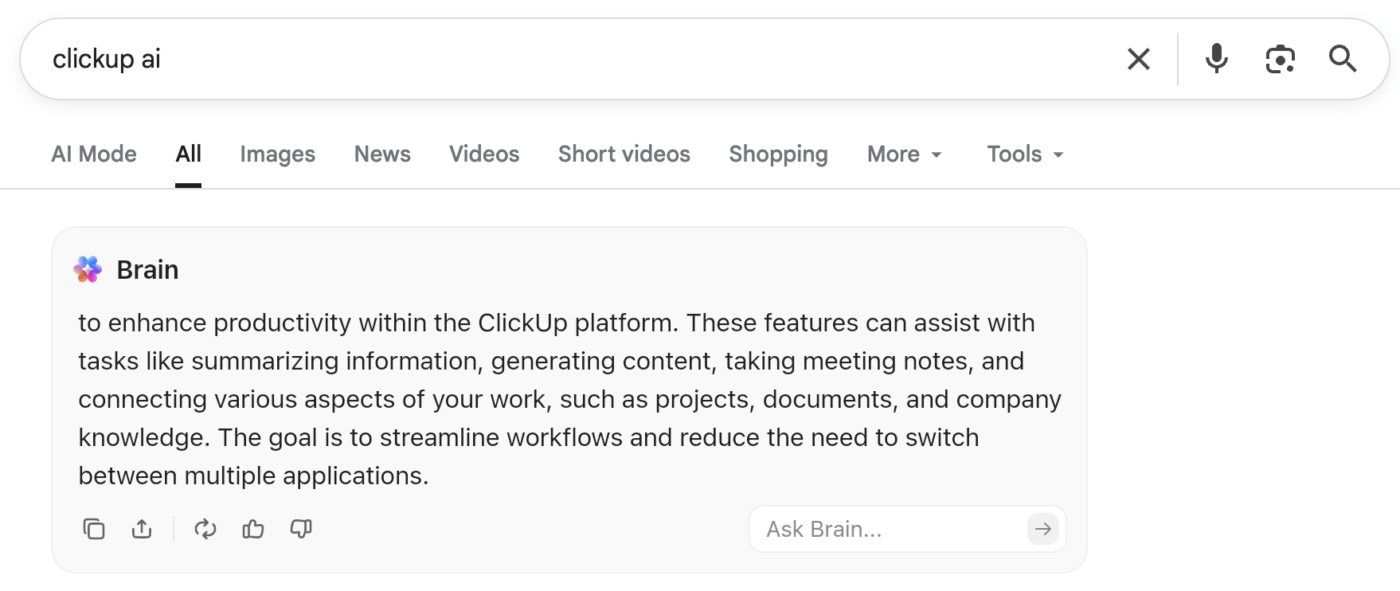Share the Brain AI answer
Screen dimensions: 1400x591
click(x=141, y=529)
